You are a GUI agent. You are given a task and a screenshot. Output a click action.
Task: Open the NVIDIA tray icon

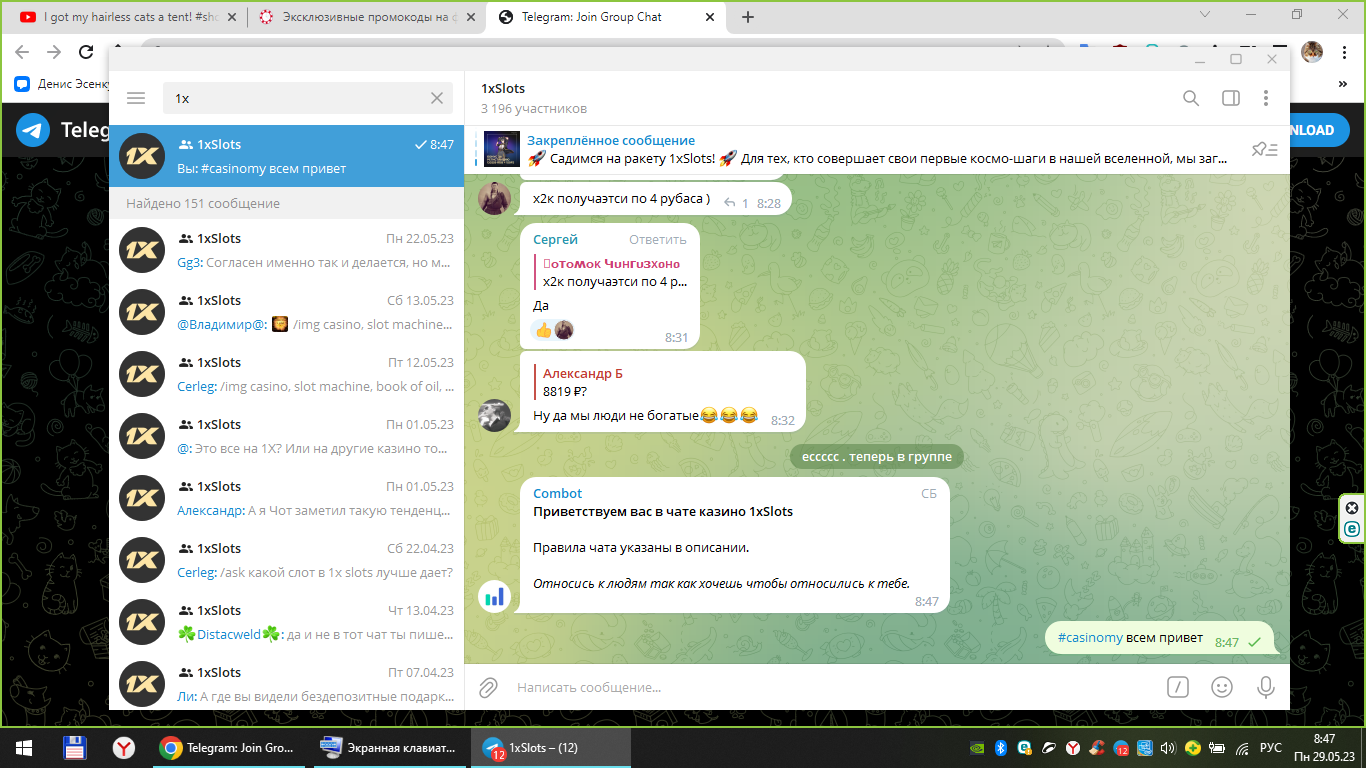[977, 748]
